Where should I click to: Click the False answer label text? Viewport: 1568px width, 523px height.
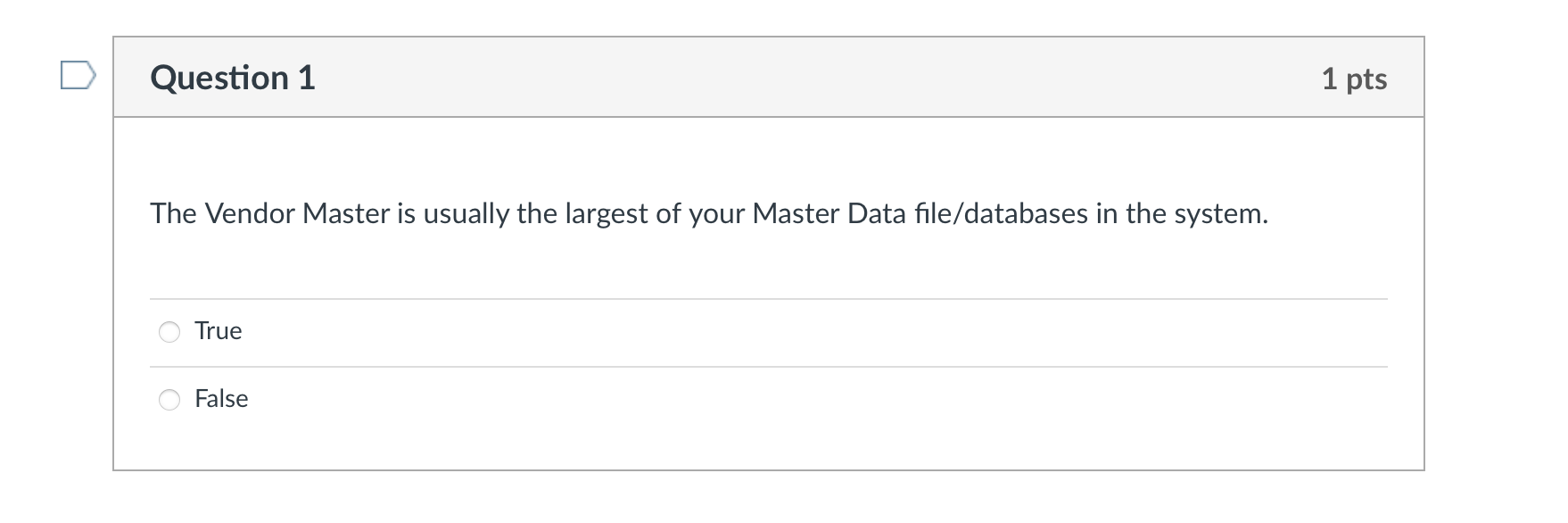click(221, 399)
